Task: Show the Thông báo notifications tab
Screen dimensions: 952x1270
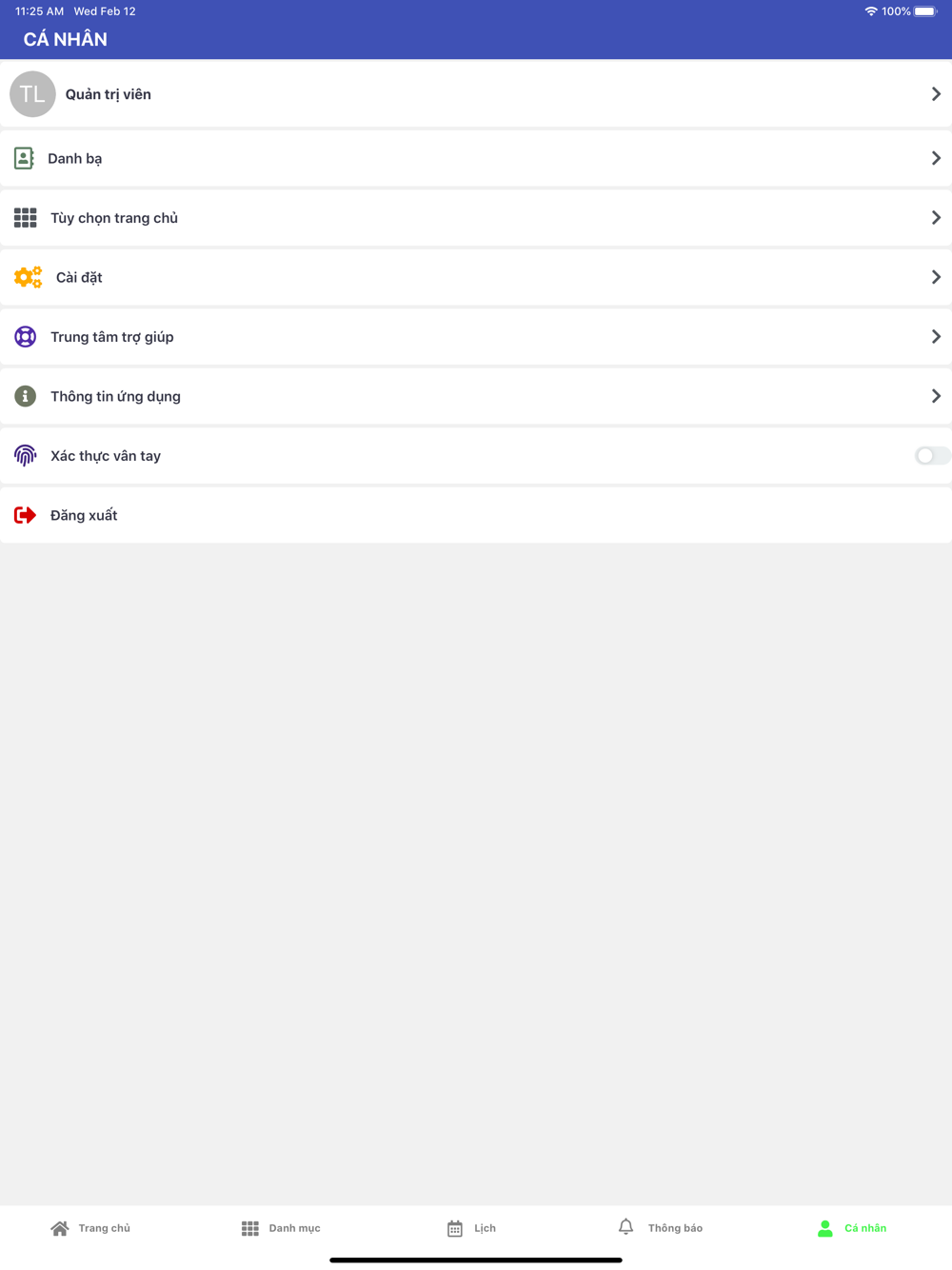Action: 661,1228
